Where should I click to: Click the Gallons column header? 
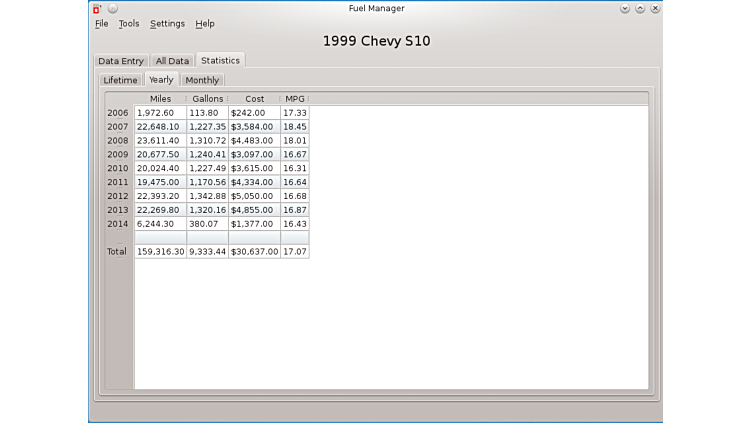[x=207, y=99]
